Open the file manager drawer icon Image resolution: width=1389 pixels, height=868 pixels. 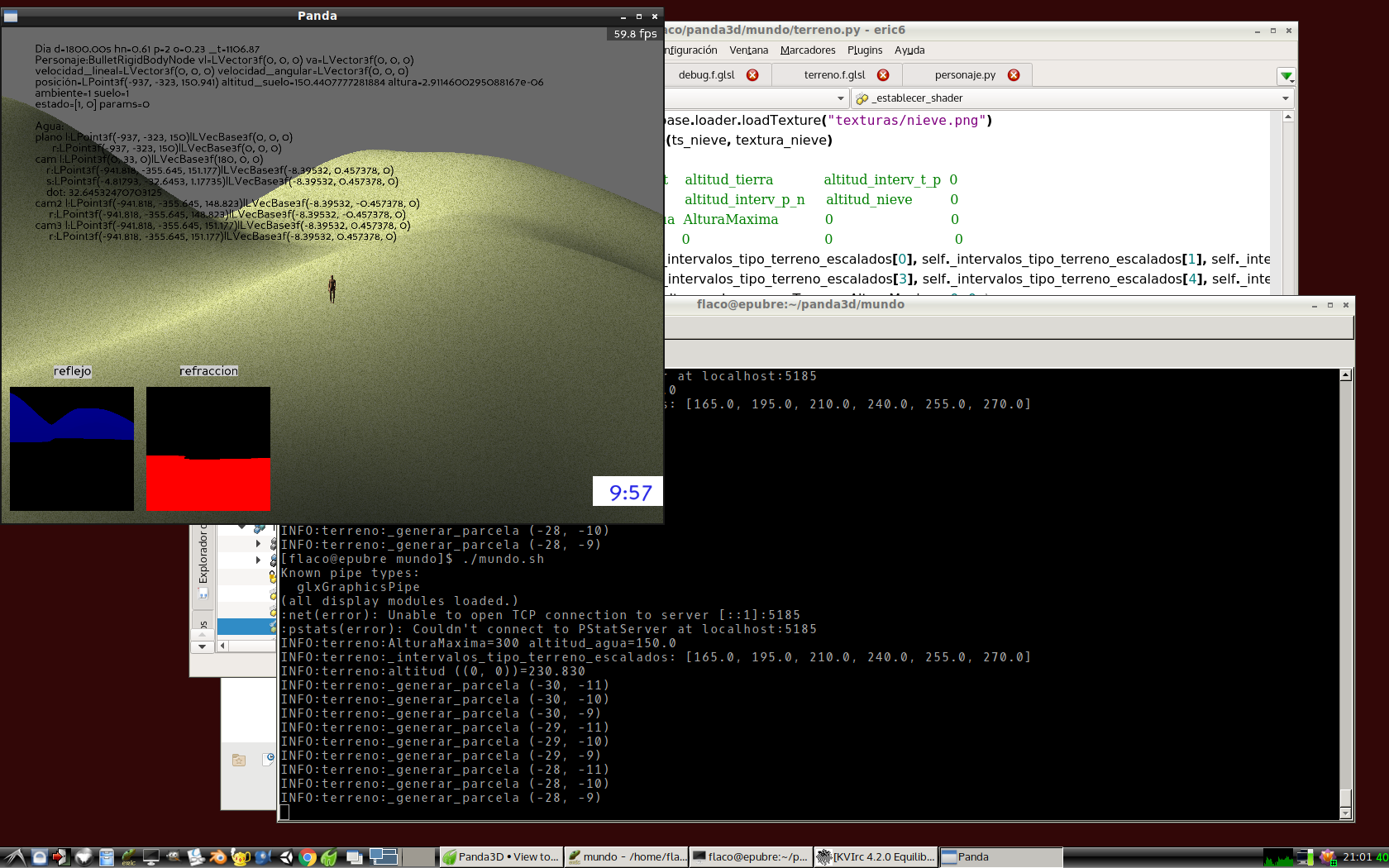pos(107,857)
